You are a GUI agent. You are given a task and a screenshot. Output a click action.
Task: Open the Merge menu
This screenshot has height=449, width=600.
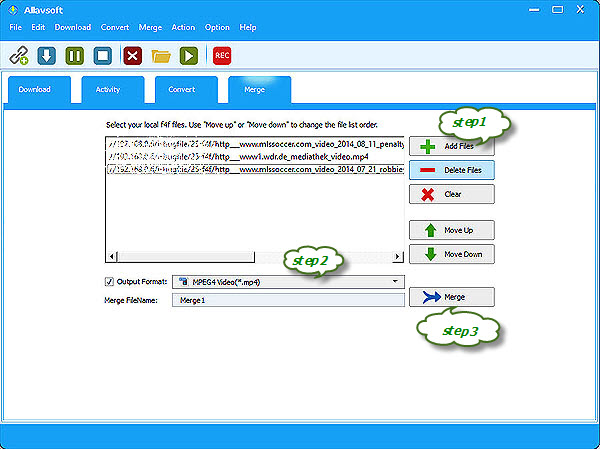pos(150,27)
